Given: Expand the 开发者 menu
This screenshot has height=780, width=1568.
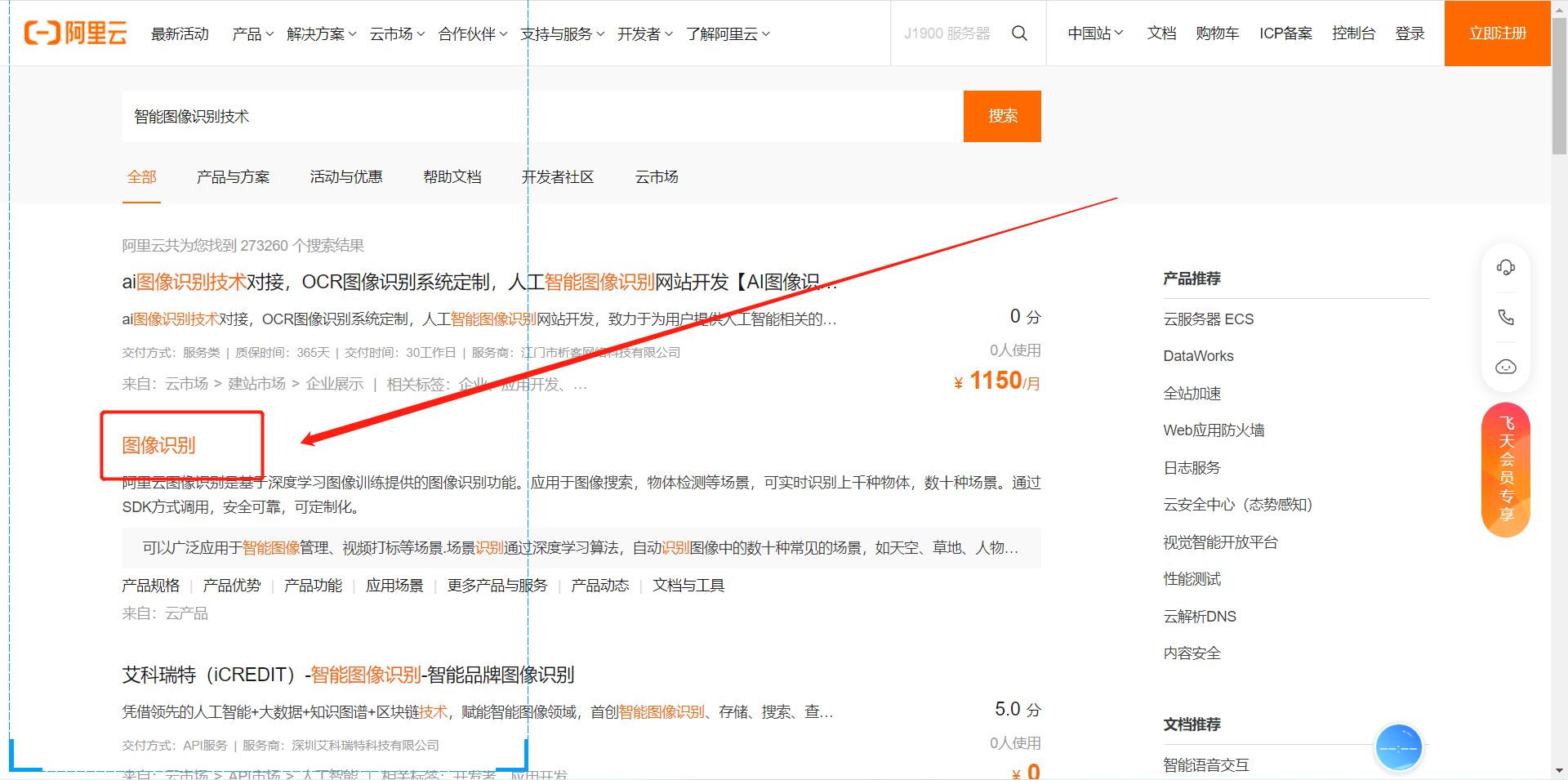Looking at the screenshot, I should [644, 33].
